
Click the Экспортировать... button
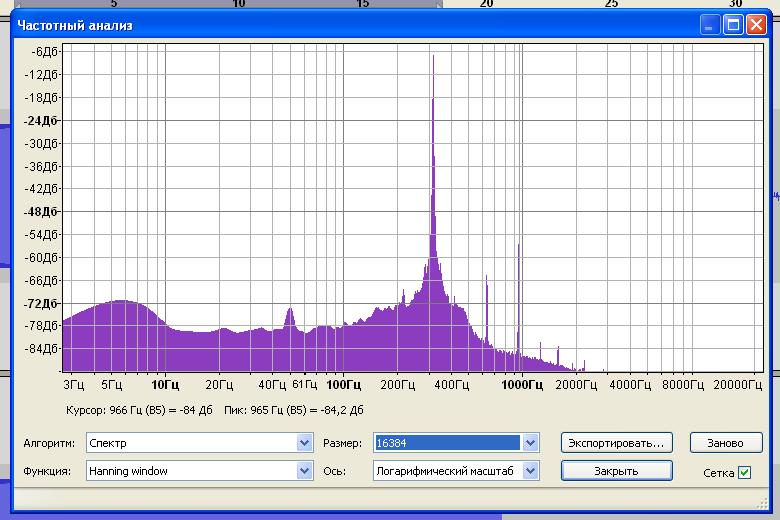click(616, 442)
